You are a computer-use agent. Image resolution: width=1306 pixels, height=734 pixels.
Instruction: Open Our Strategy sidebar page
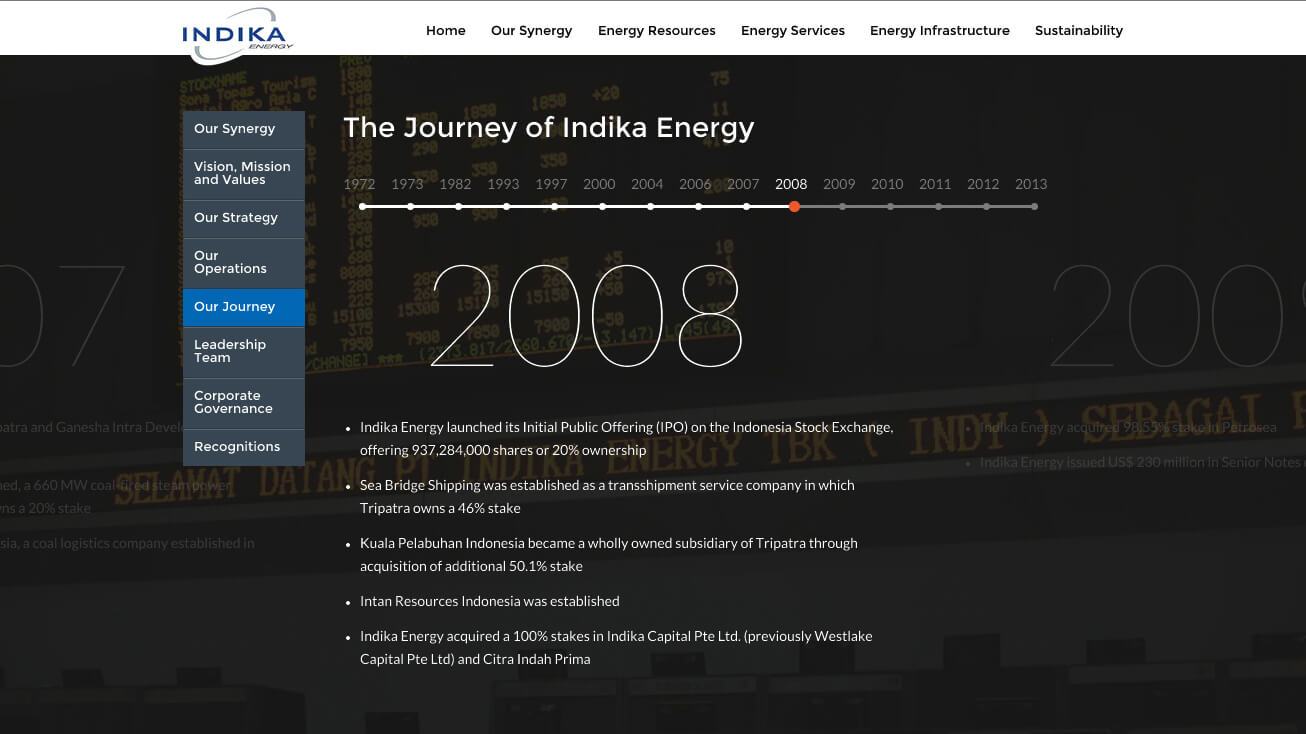tap(244, 218)
